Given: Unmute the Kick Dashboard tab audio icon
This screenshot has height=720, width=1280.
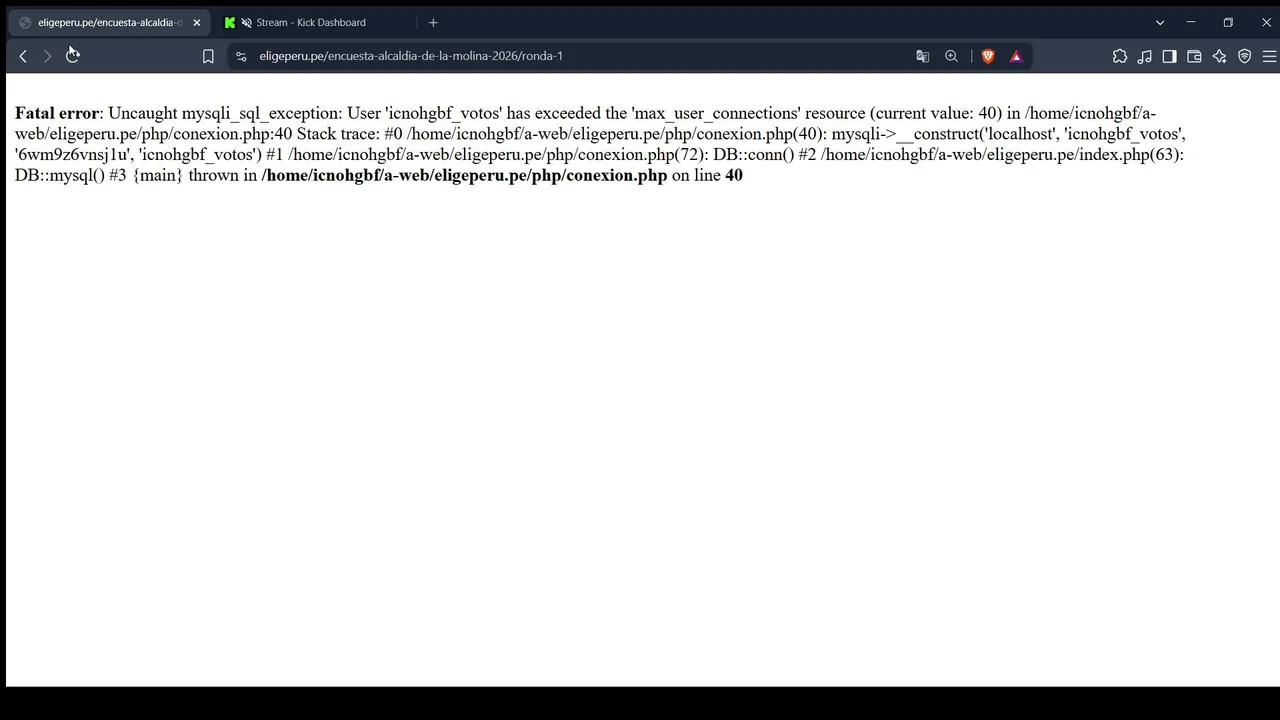Looking at the screenshot, I should pyautogui.click(x=246, y=22).
